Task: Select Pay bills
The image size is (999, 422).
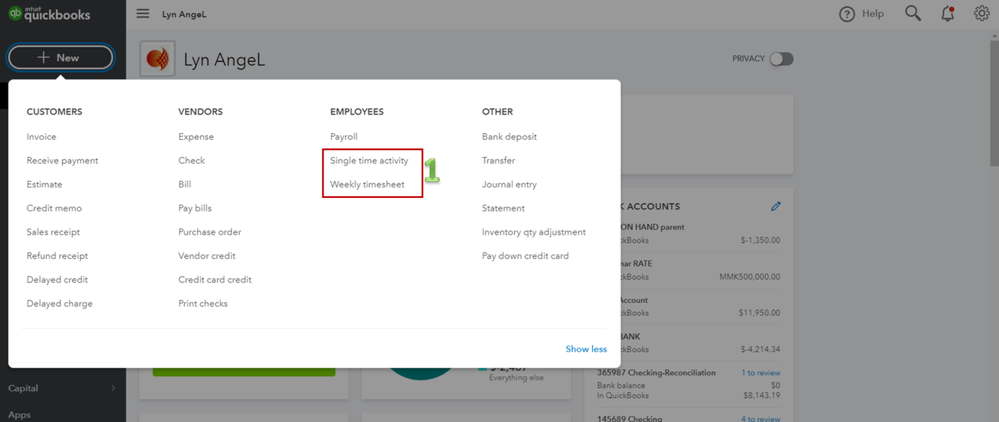Action: click(195, 208)
